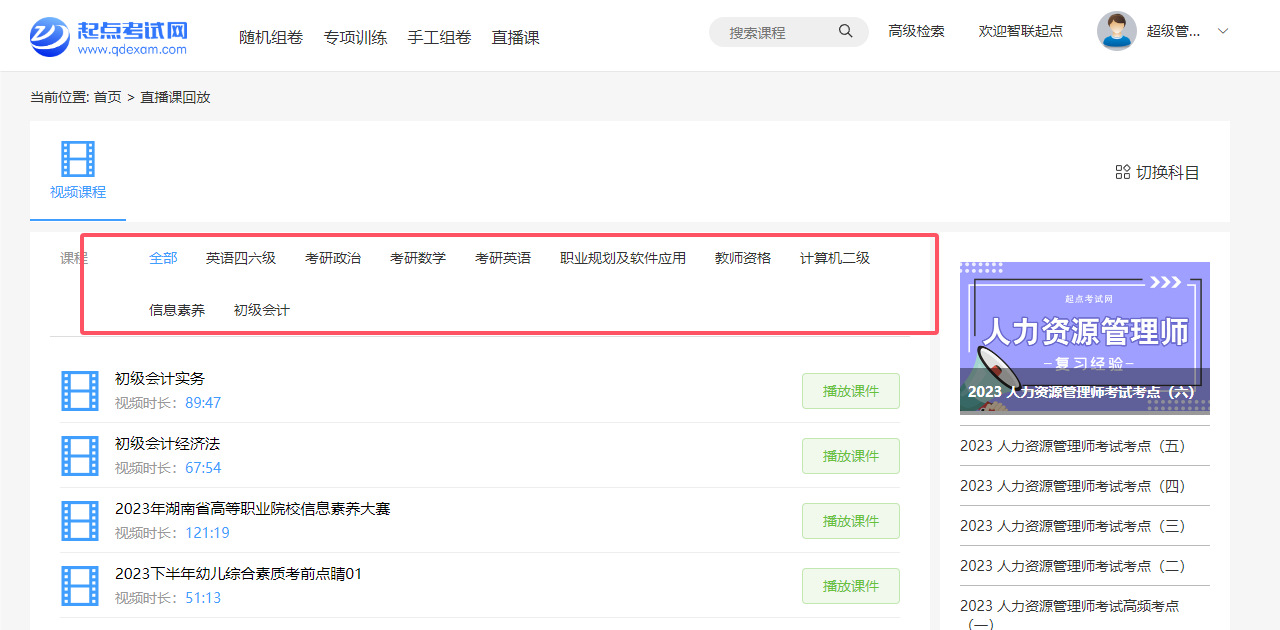
Task: Select the 计算机二级 course filter
Action: point(834,258)
